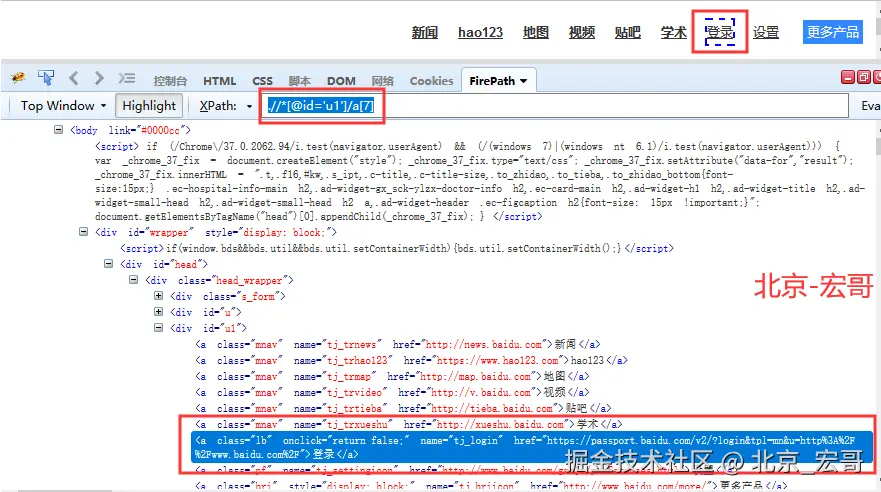This screenshot has height=492, width=881.
Task: Switch to the Cookies tab
Action: pyautogui.click(x=431, y=81)
